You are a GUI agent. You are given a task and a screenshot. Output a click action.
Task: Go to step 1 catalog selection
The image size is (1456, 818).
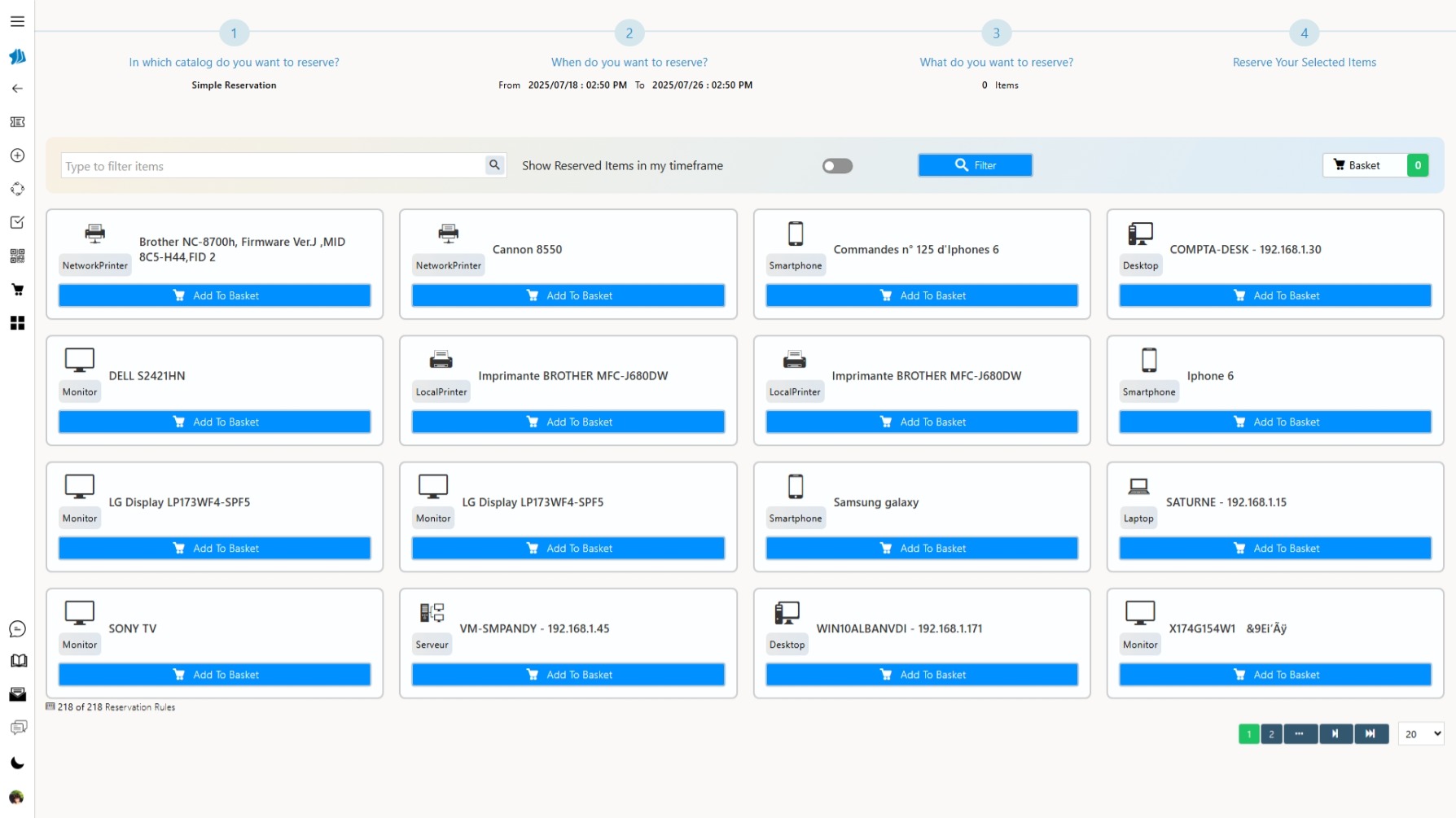pos(234,33)
